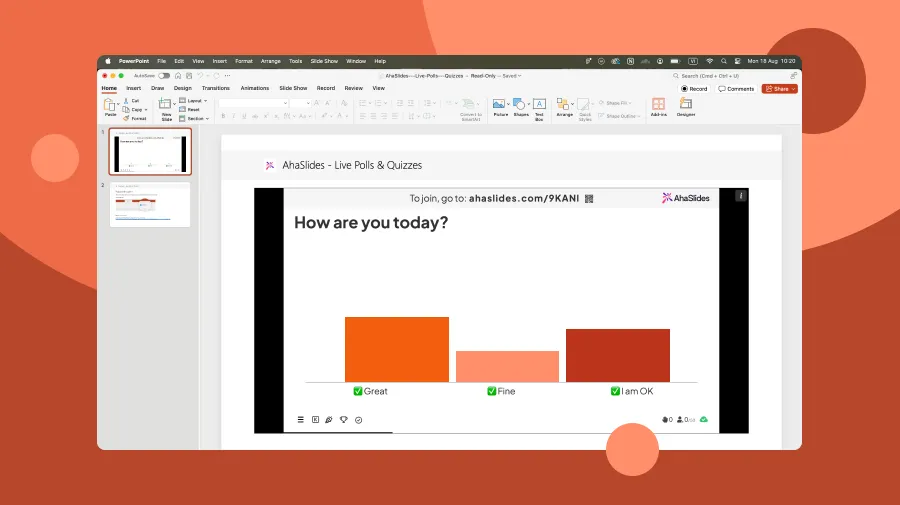Open the AhaSlides hamburger menu icon
This screenshot has width=900, height=505.
[300, 420]
